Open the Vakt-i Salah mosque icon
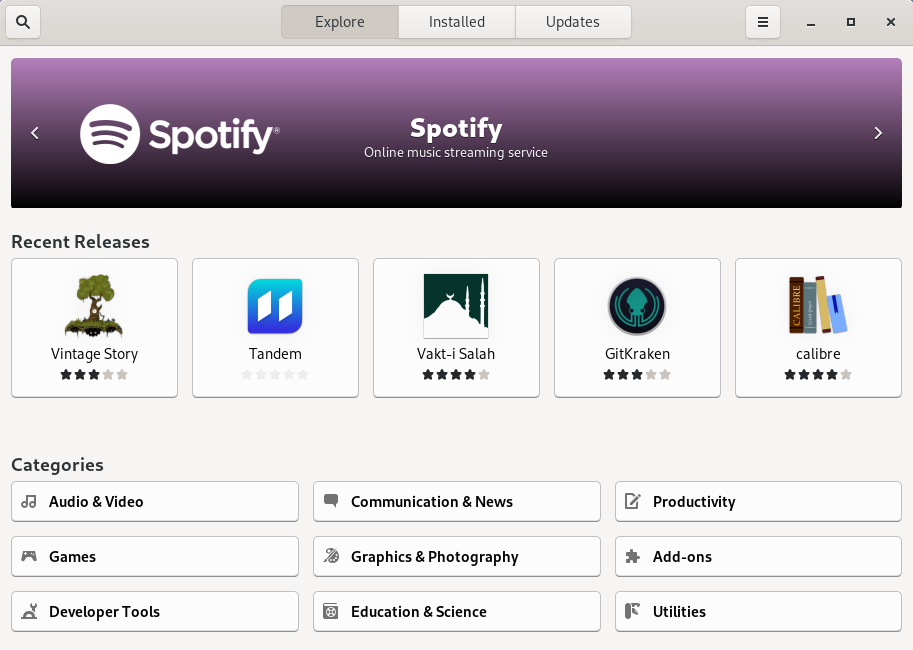Viewport: 913px width, 650px height. 456,306
